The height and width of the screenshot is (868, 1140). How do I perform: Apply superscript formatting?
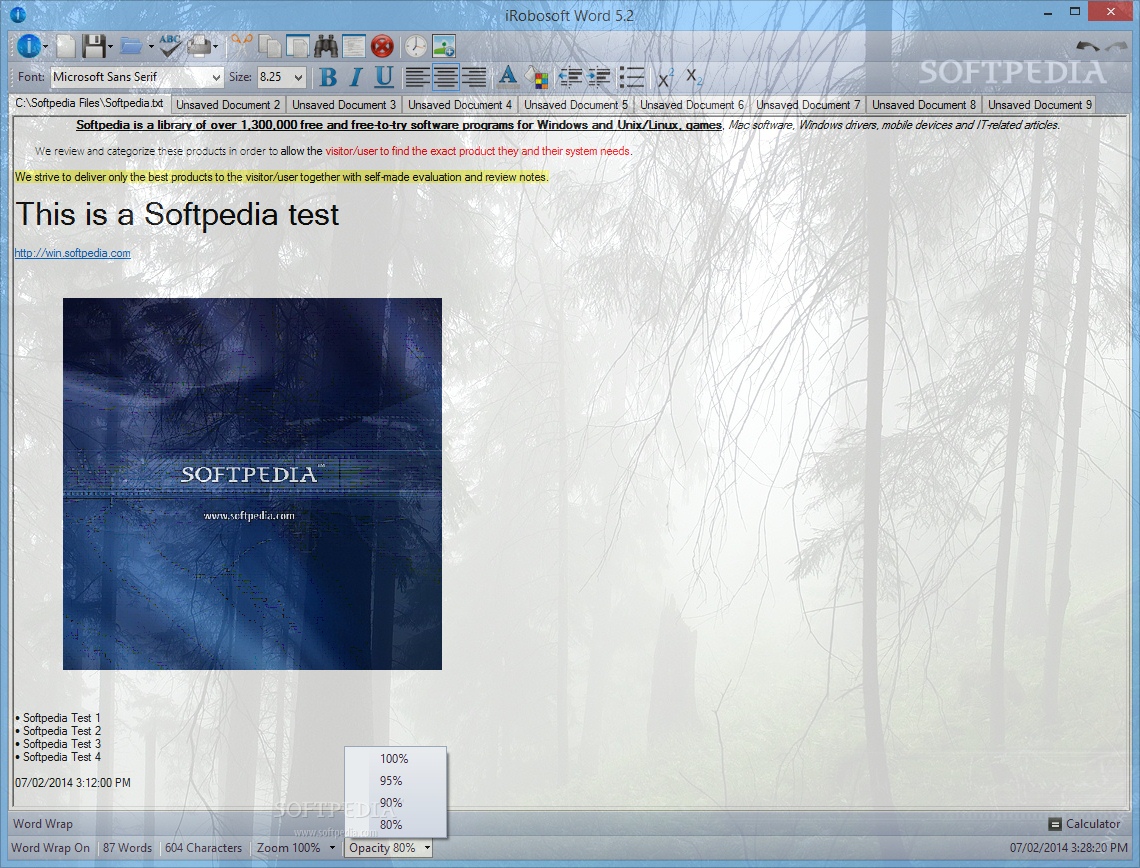(665, 77)
